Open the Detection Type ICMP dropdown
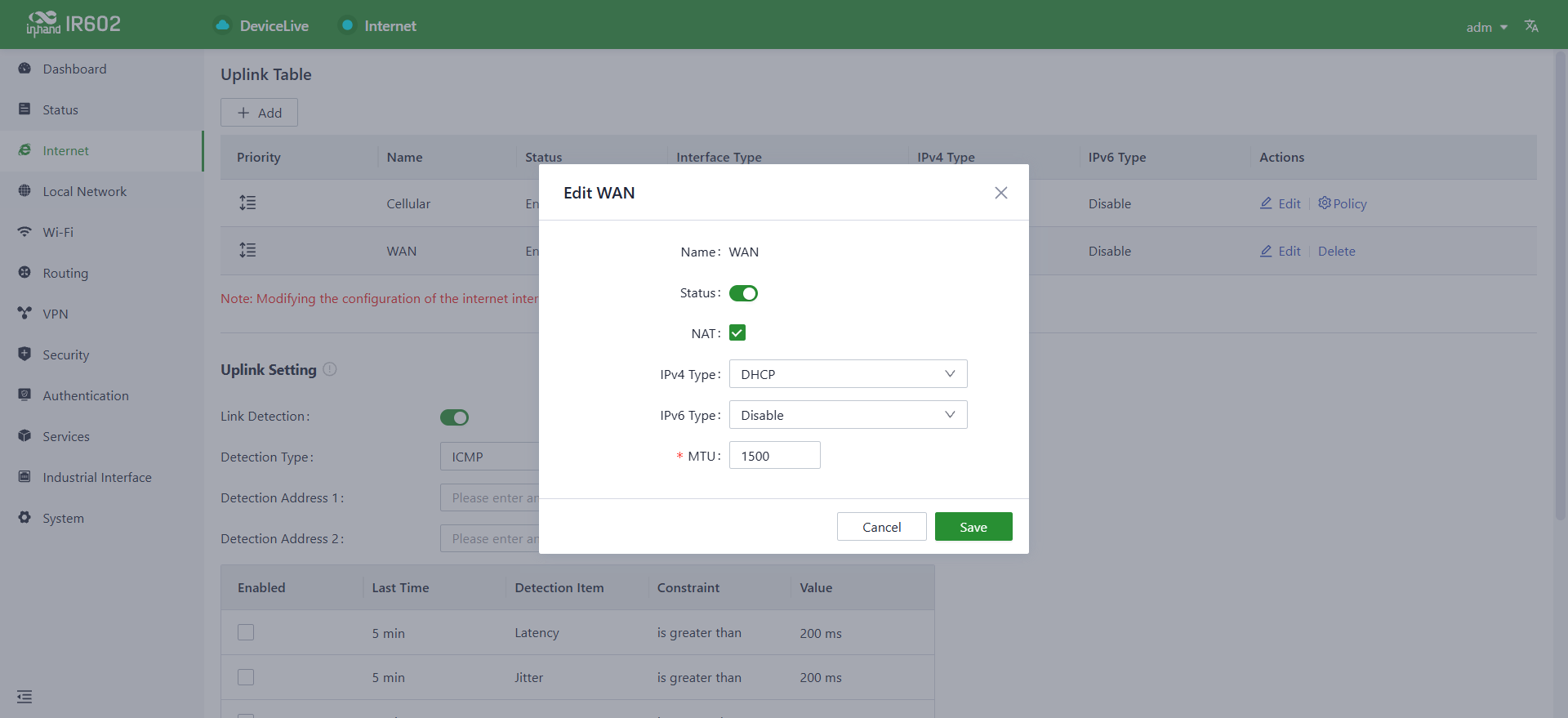Viewport: 1568px width, 718px height. (x=490, y=457)
